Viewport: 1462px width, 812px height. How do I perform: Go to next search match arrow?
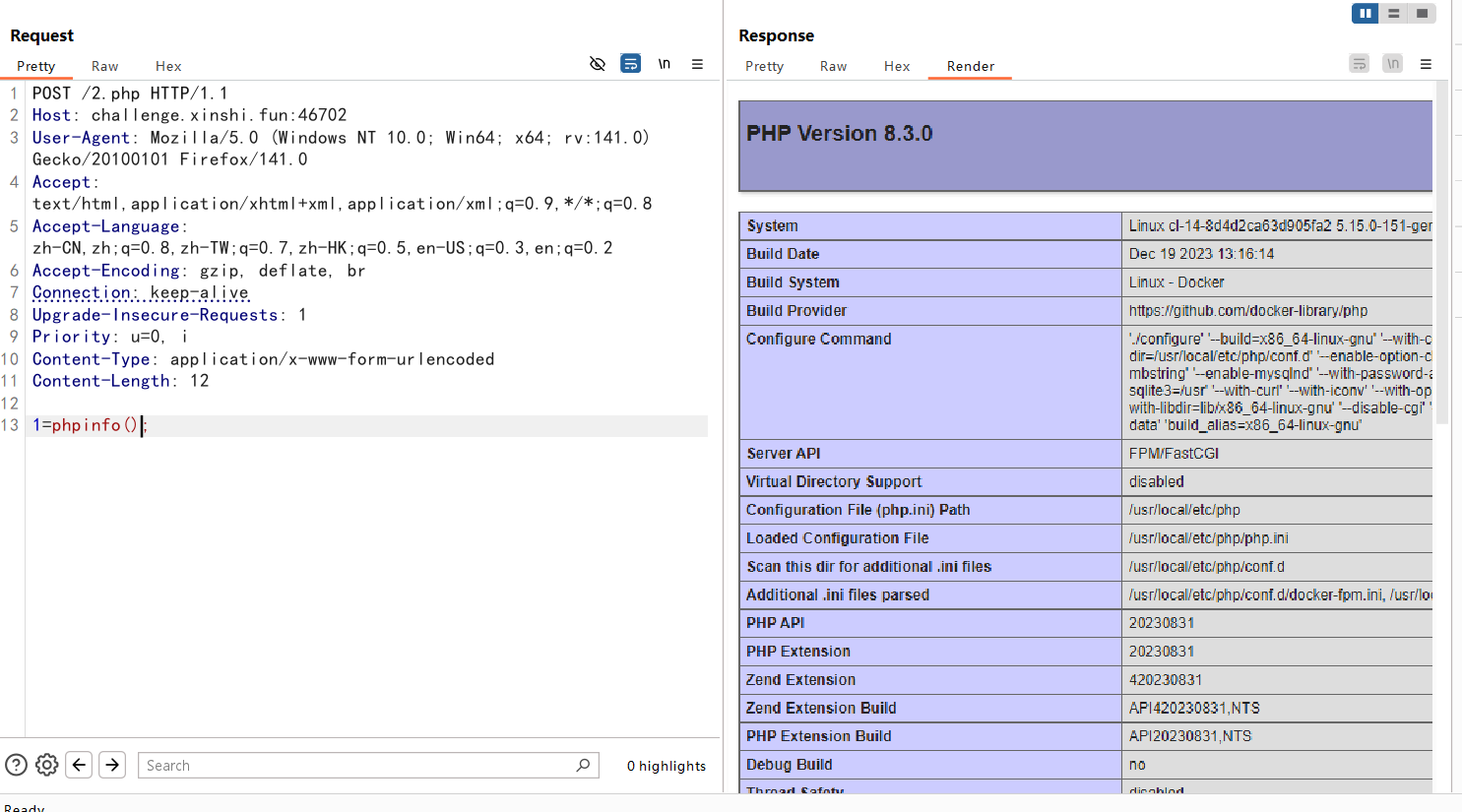[x=112, y=765]
